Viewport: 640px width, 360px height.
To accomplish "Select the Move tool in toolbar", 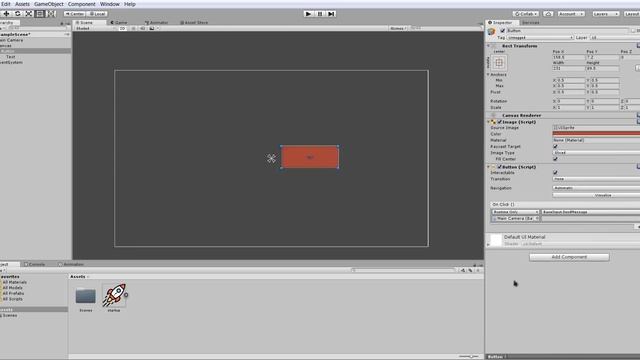I will [7, 13].
